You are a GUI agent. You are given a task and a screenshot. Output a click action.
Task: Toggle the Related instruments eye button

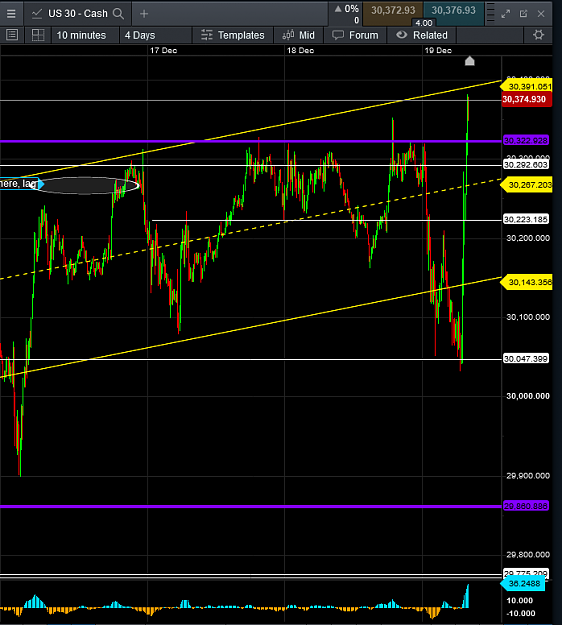pos(422,35)
